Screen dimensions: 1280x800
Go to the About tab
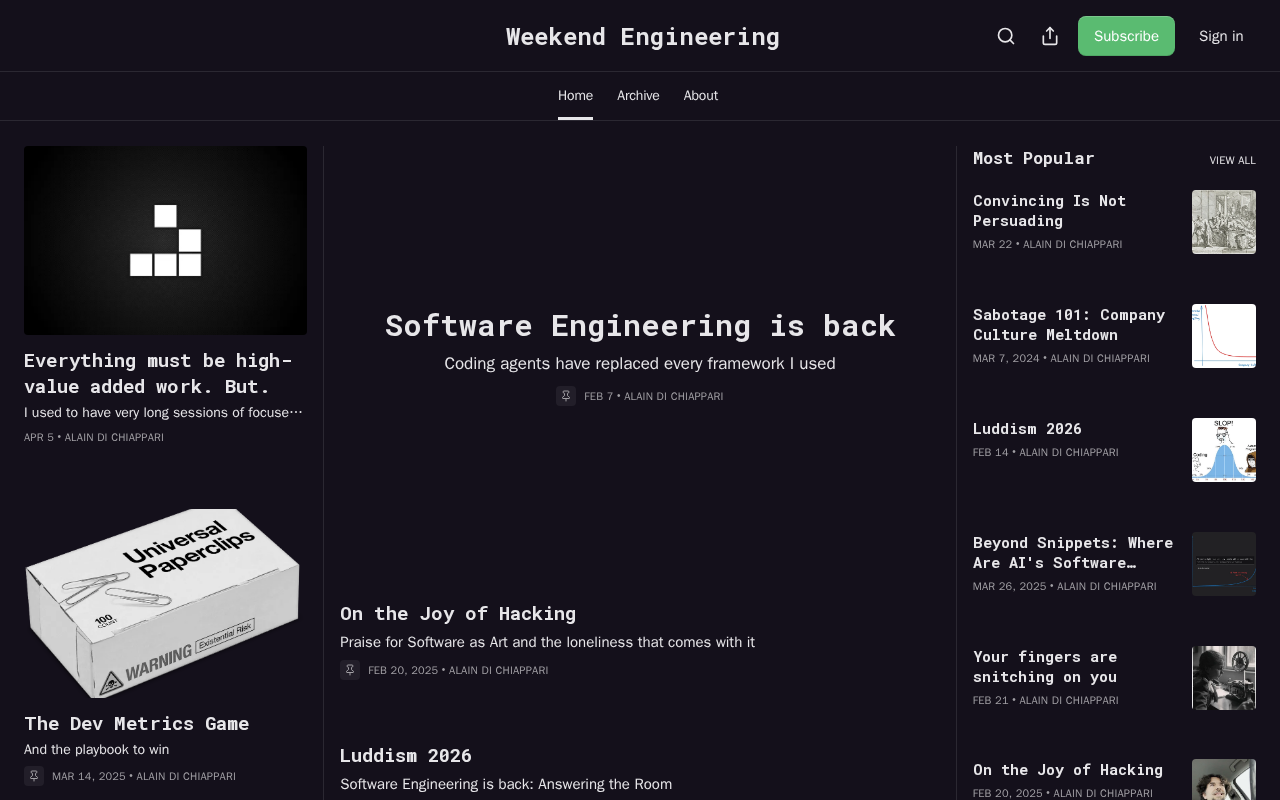pos(701,96)
